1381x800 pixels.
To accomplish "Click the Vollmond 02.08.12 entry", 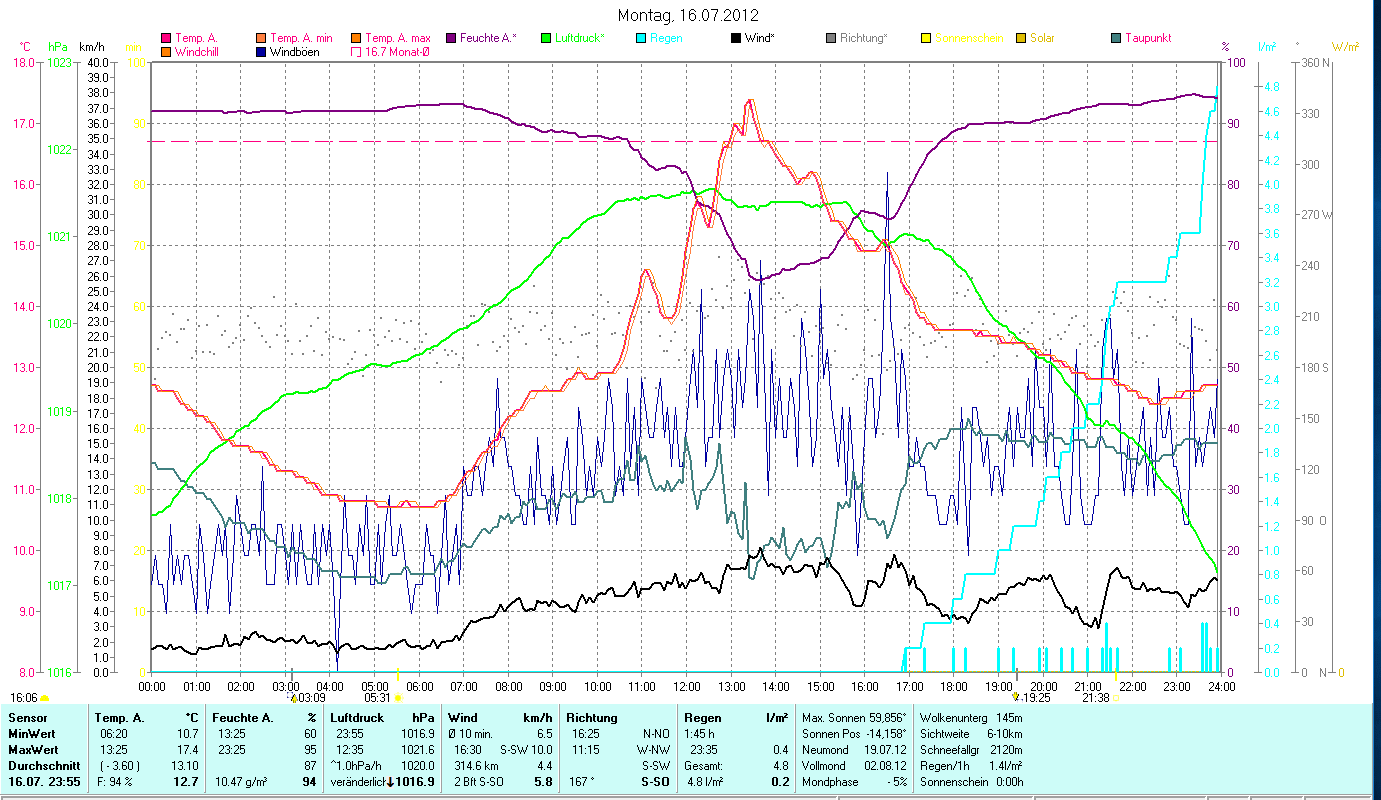I will pos(852,766).
